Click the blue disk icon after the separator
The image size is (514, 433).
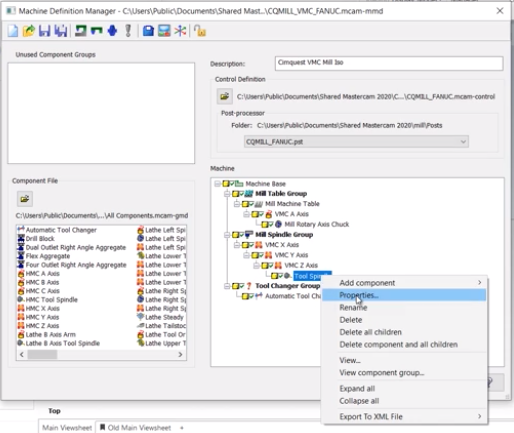click(148, 31)
